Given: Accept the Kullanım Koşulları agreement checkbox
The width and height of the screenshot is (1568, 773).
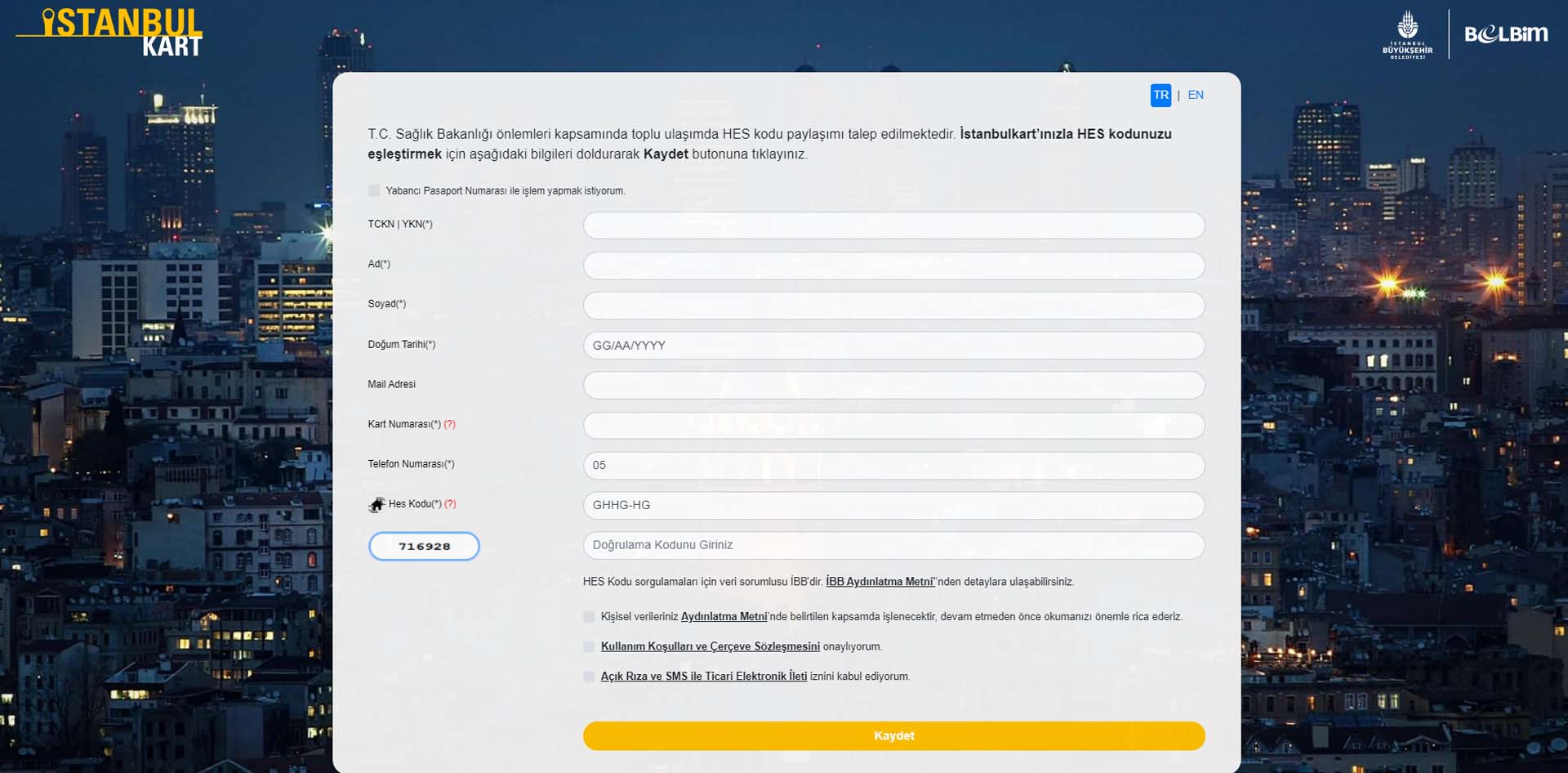Looking at the screenshot, I should point(589,647).
